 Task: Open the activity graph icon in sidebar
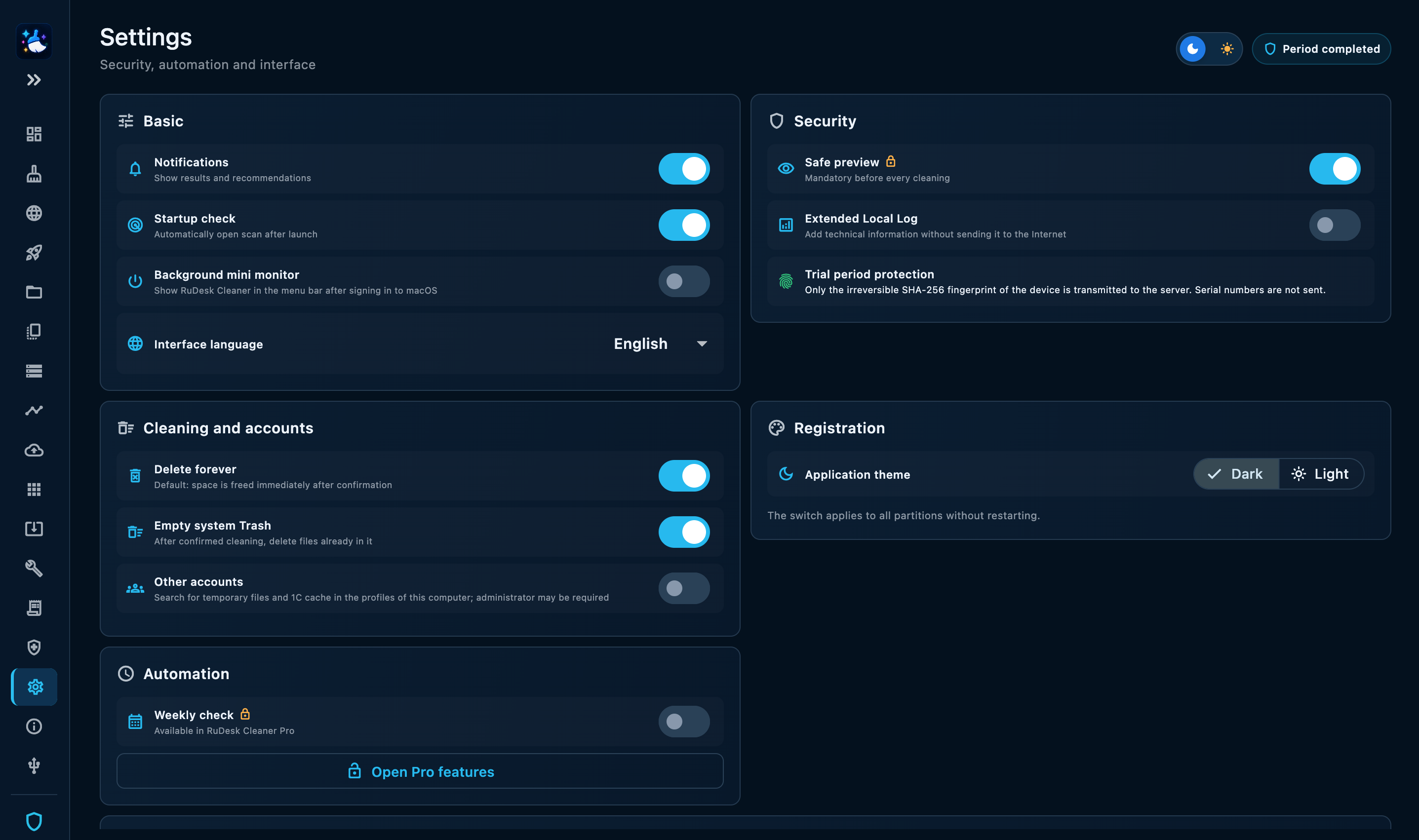(34, 411)
